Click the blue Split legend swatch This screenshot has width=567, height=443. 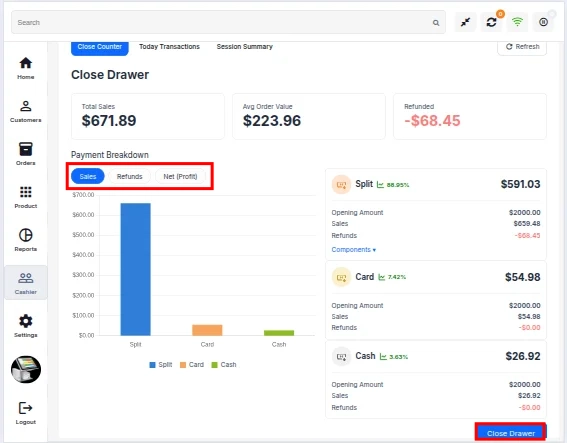point(152,365)
